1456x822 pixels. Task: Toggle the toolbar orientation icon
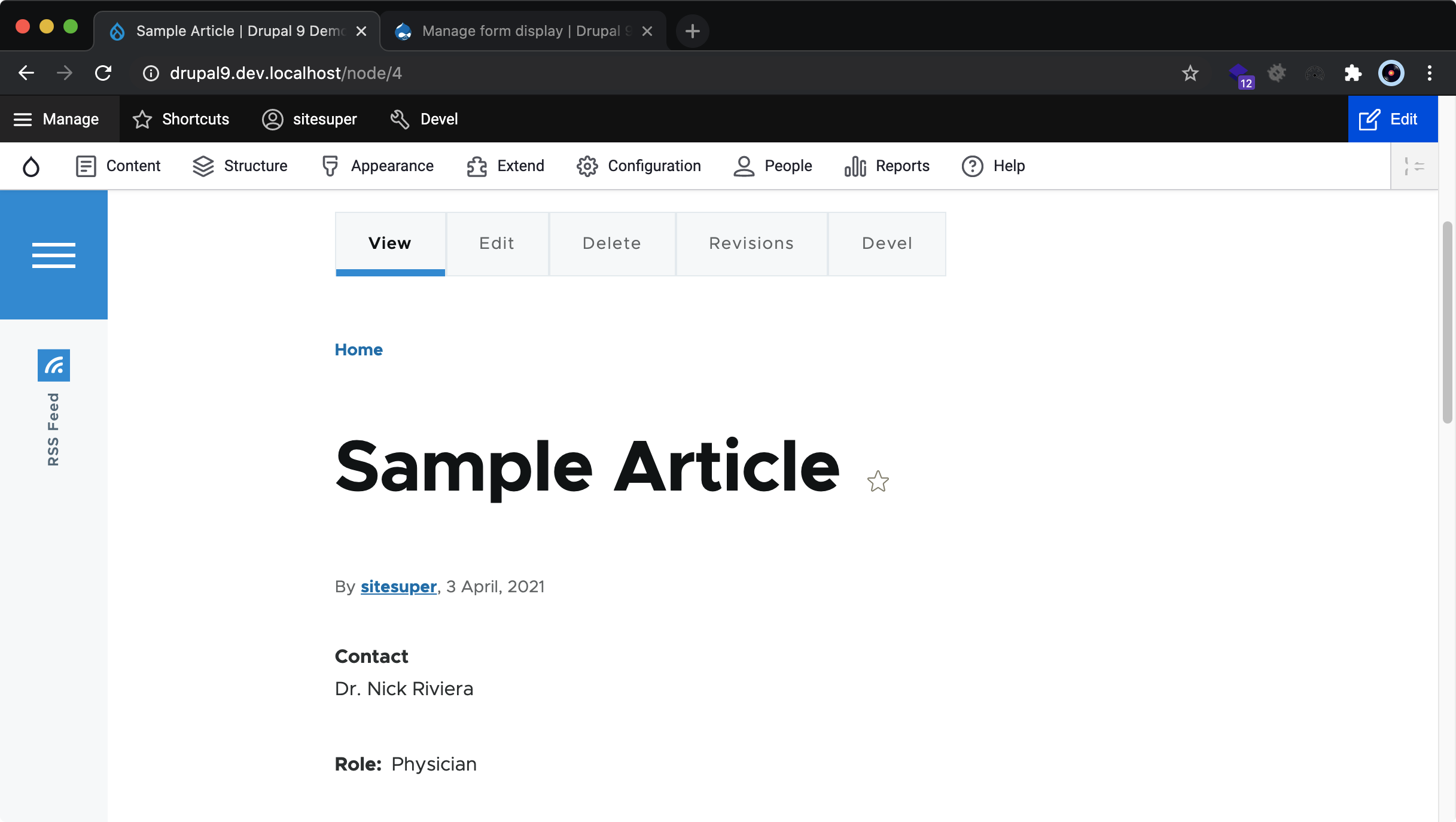point(1414,166)
